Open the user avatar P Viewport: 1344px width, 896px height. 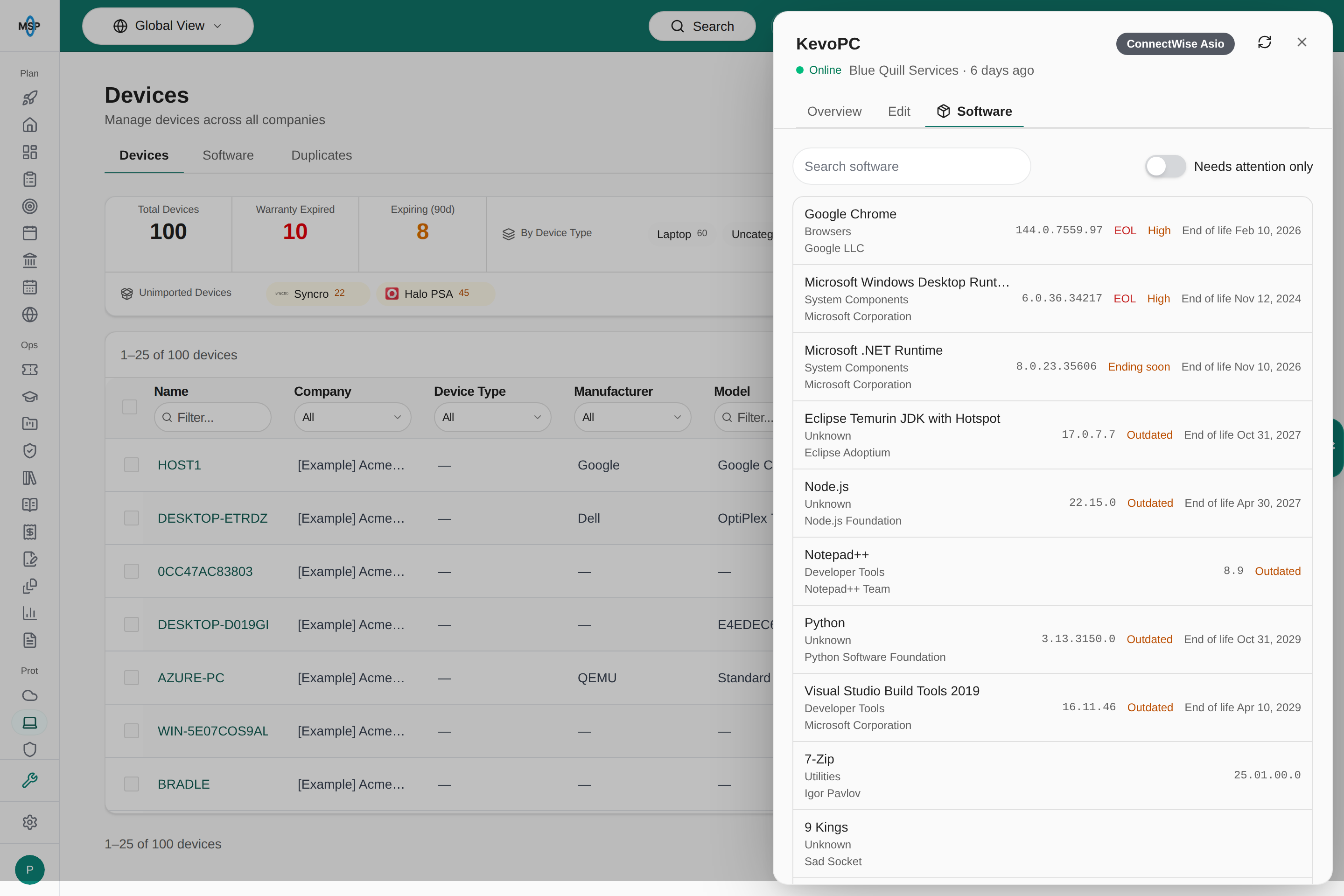pyautogui.click(x=30, y=870)
